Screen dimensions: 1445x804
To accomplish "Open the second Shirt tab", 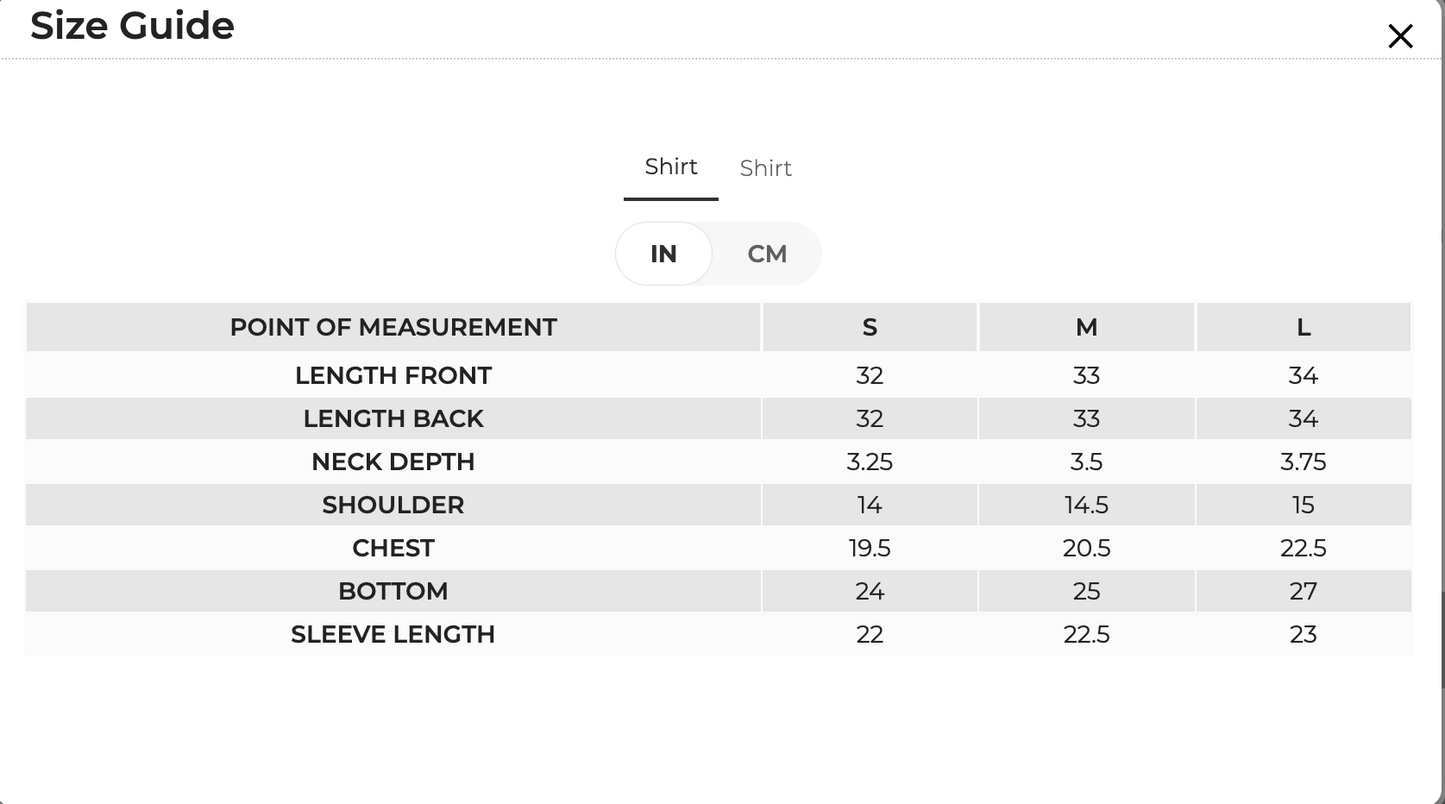I will [x=766, y=168].
